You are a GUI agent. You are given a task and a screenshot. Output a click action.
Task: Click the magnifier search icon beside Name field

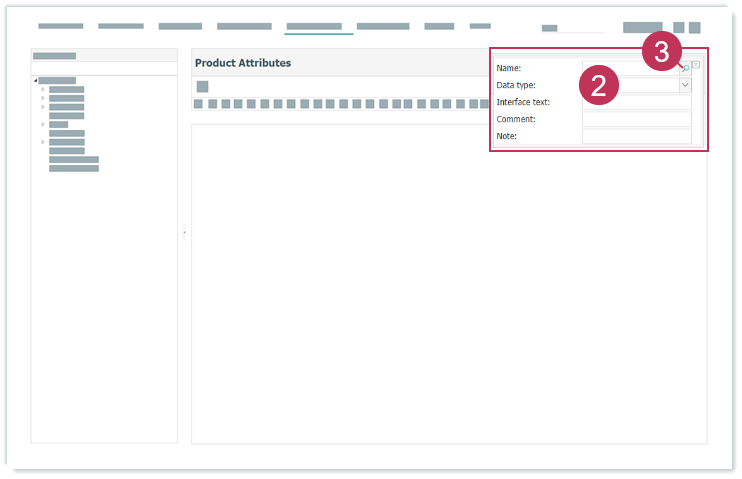686,69
